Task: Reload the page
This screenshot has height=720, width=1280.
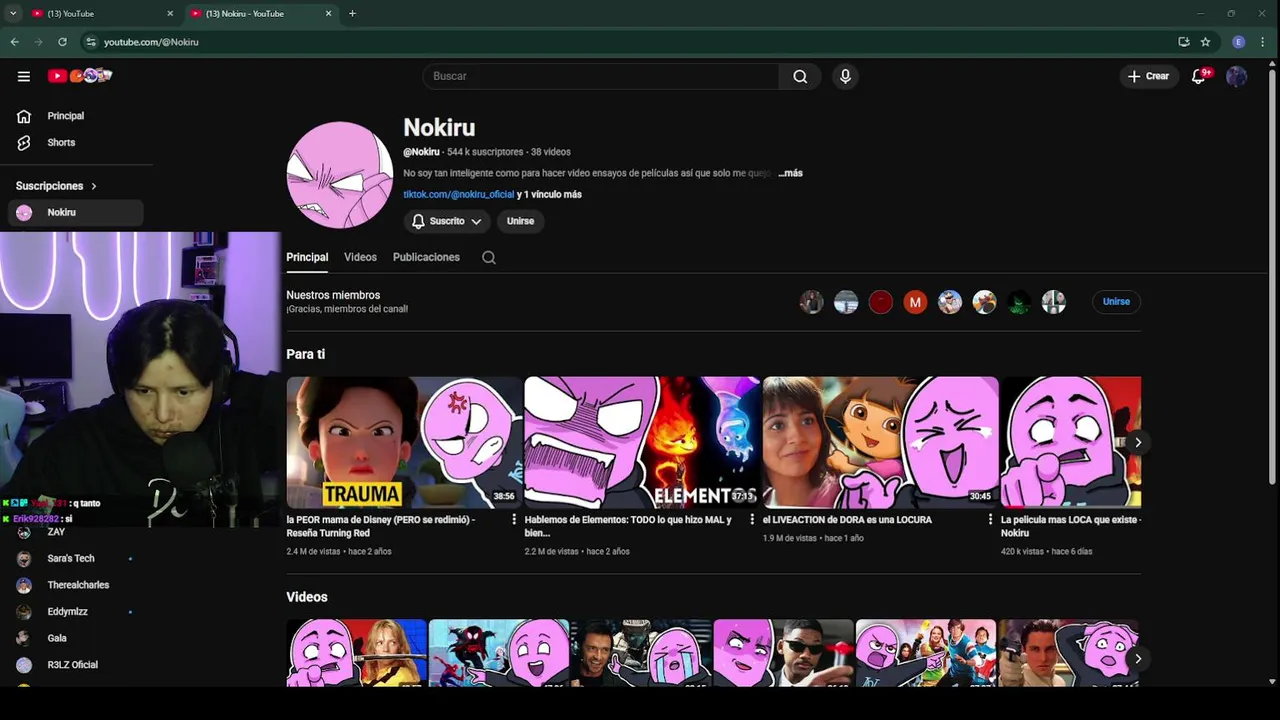Action: (62, 42)
